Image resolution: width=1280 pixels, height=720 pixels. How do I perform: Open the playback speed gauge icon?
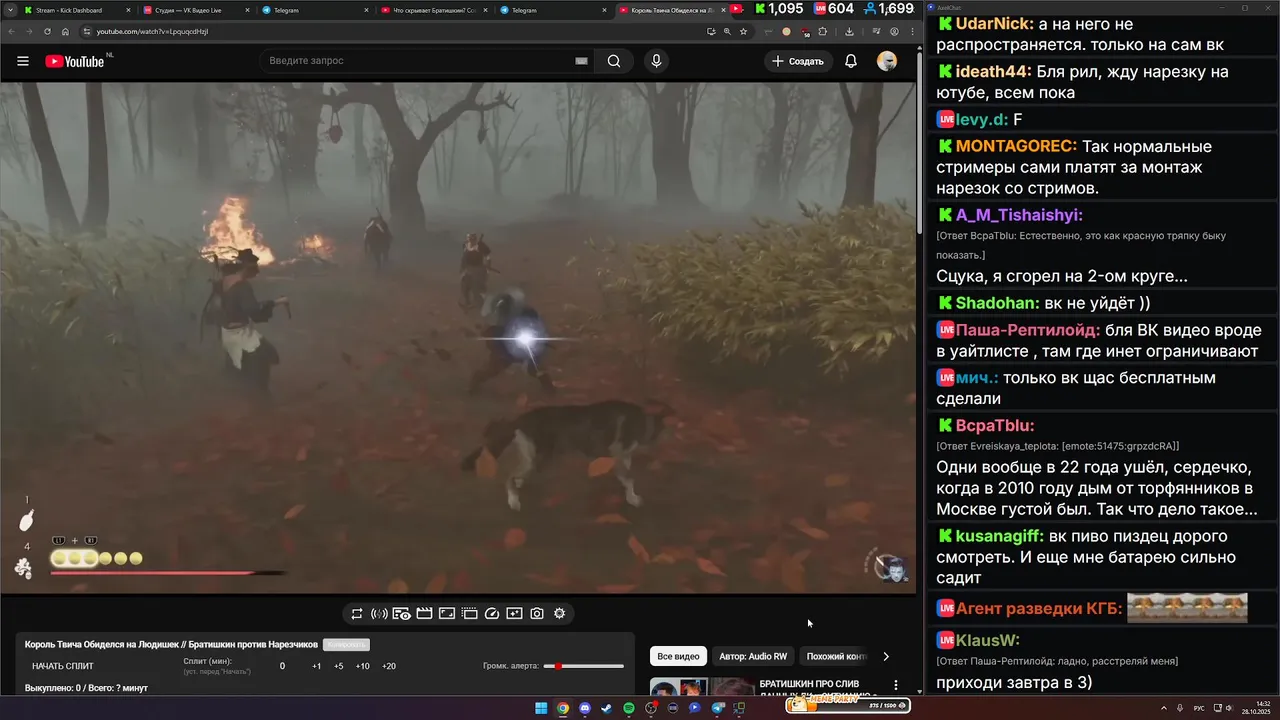[492, 614]
